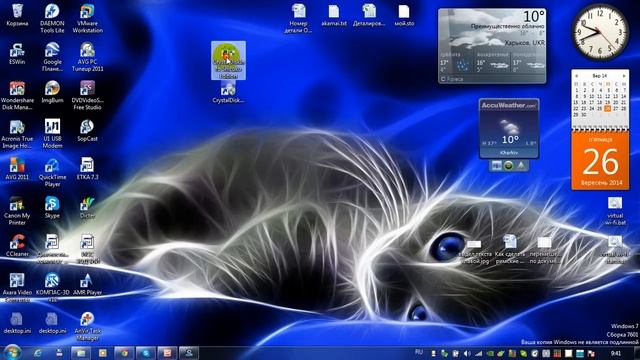Image resolution: width=640 pixels, height=360 pixels.
Task: Launch AVG PC Tuneup 2011
Action: 87,57
